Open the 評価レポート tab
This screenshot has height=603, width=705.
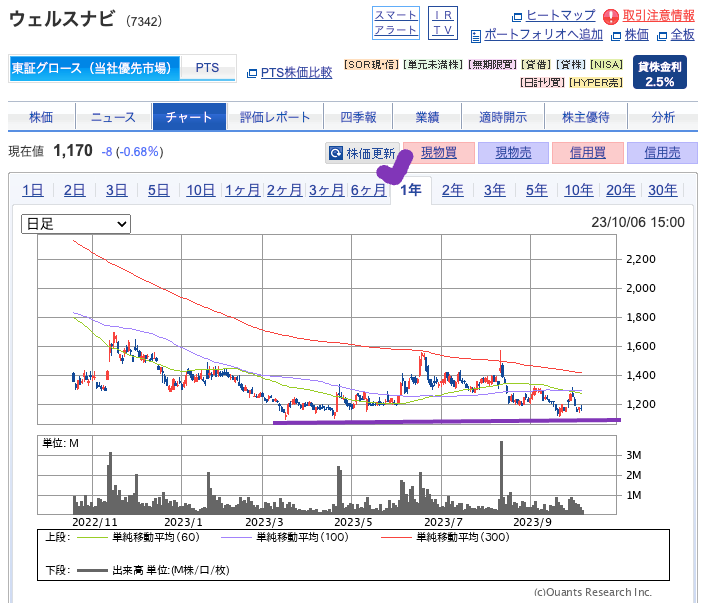click(275, 117)
